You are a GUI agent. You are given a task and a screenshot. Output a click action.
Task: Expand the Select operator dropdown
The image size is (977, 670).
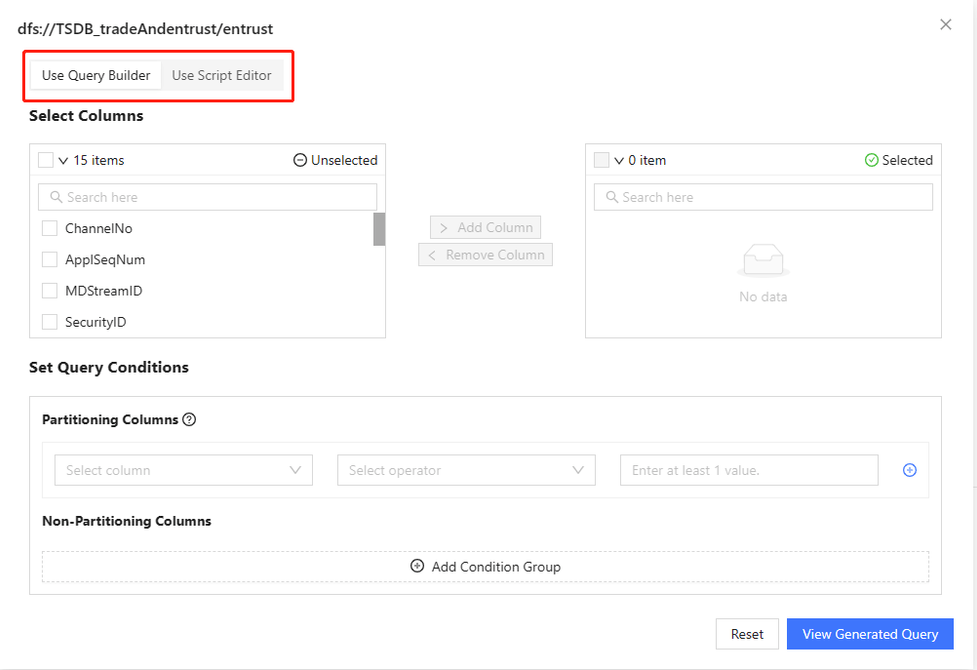tap(466, 470)
